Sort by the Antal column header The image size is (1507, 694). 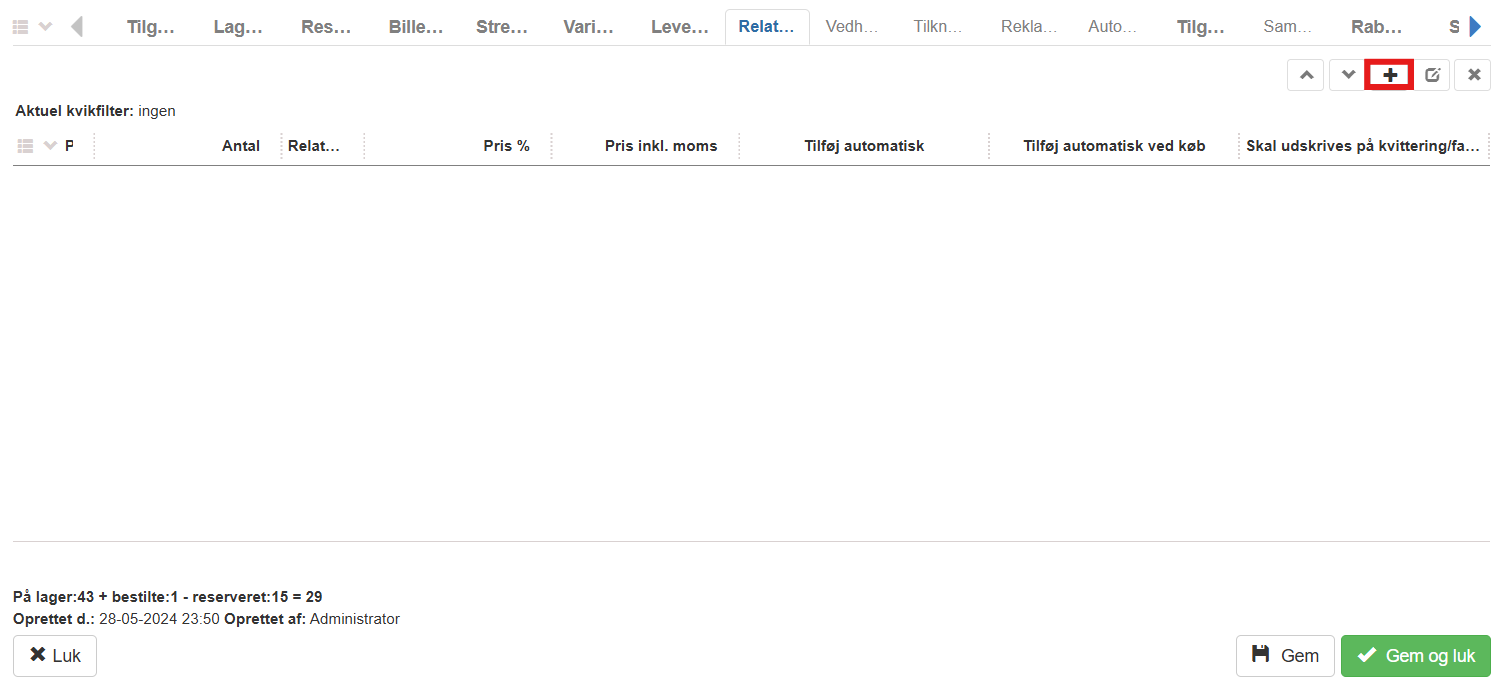[x=241, y=146]
